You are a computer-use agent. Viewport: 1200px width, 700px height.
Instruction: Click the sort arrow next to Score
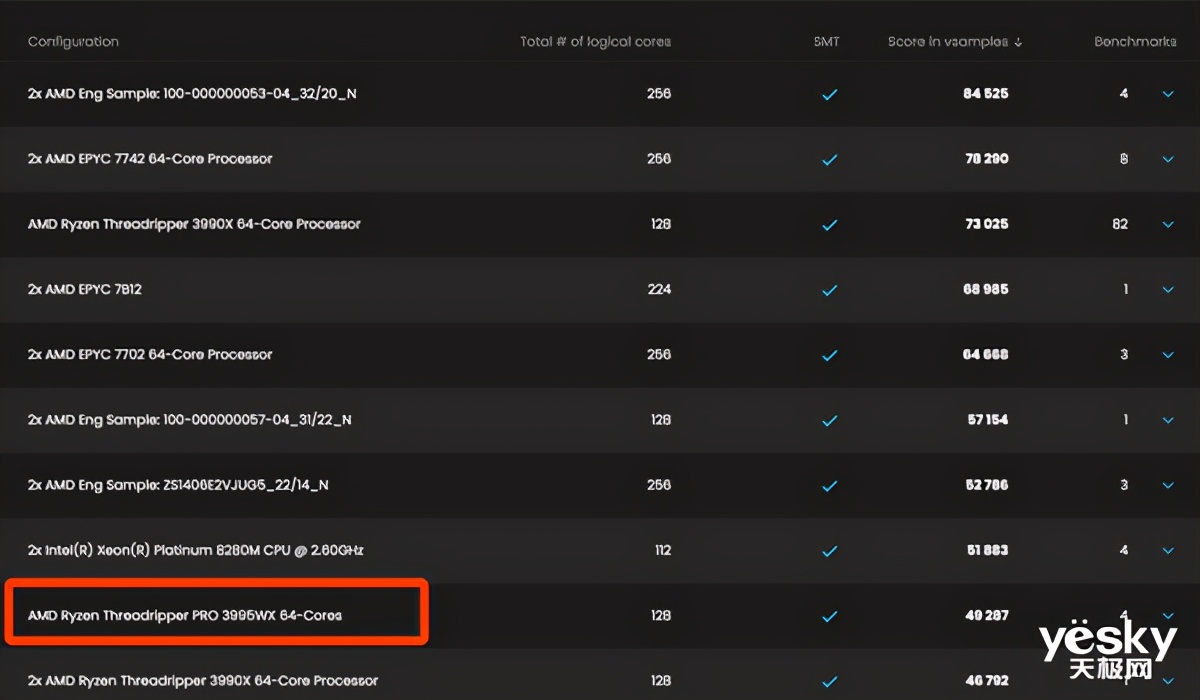1018,42
